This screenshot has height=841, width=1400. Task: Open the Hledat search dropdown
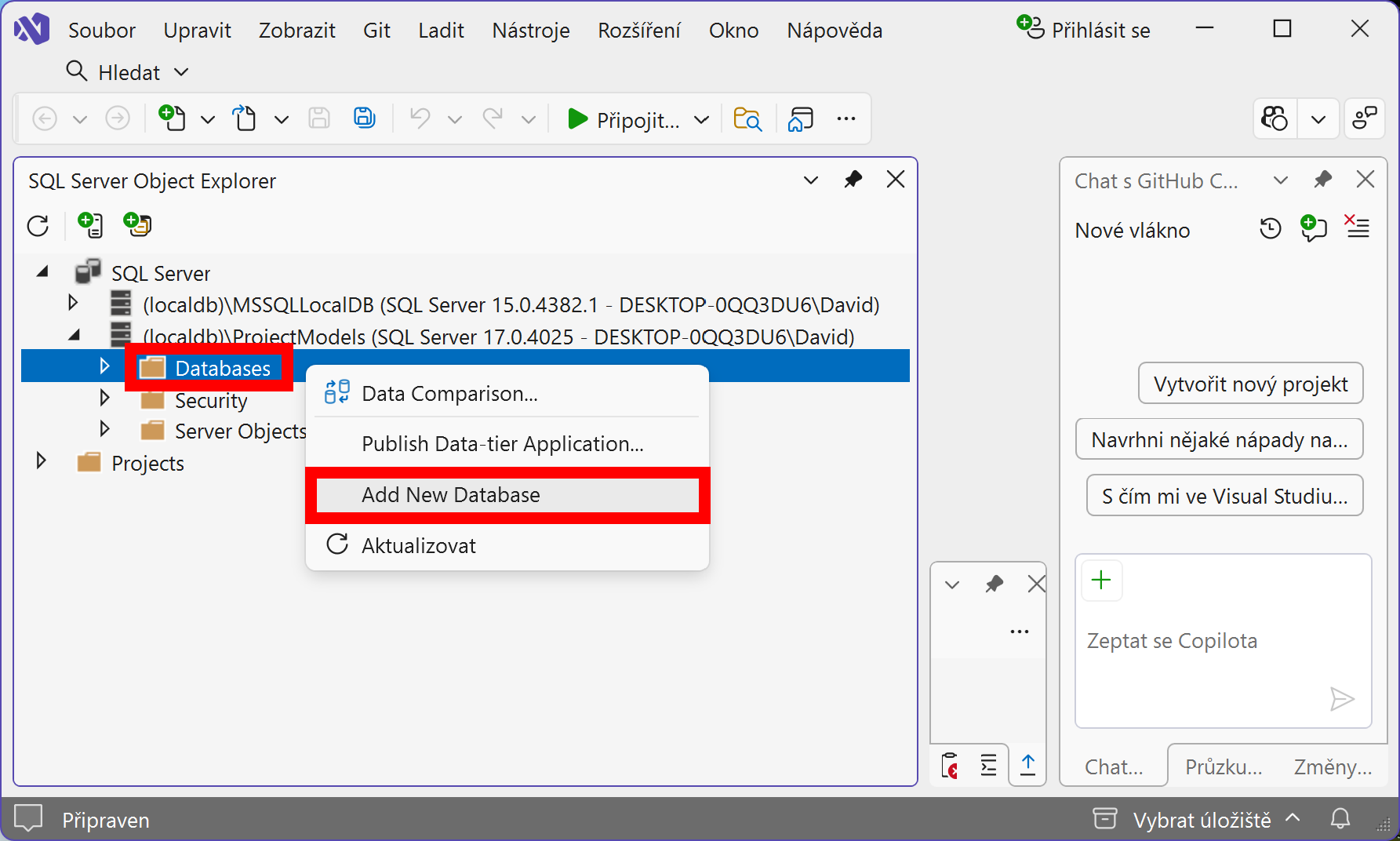pos(181,72)
